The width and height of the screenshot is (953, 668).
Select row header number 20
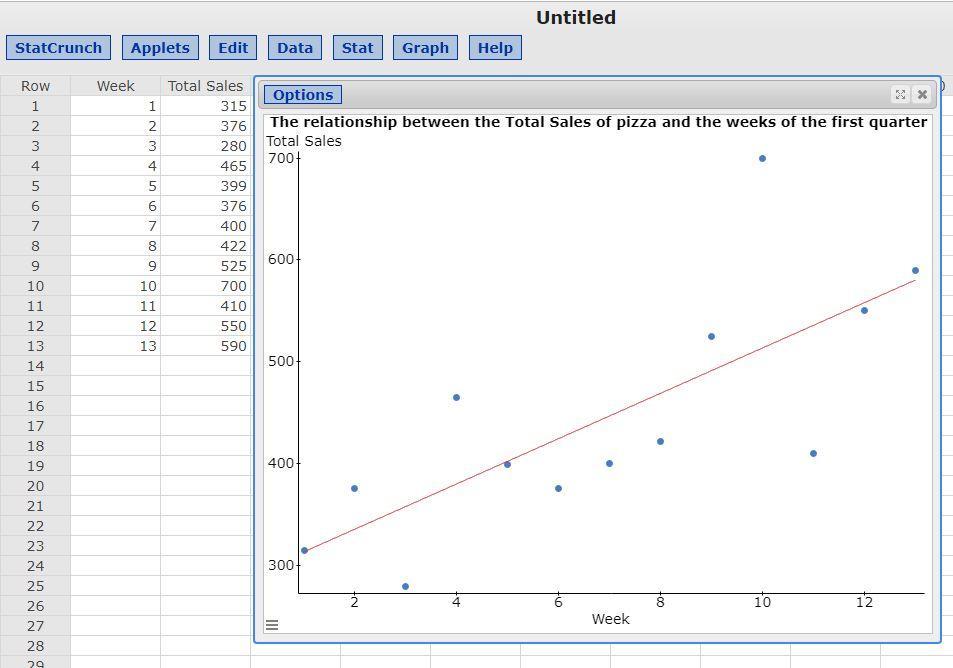tap(35, 486)
